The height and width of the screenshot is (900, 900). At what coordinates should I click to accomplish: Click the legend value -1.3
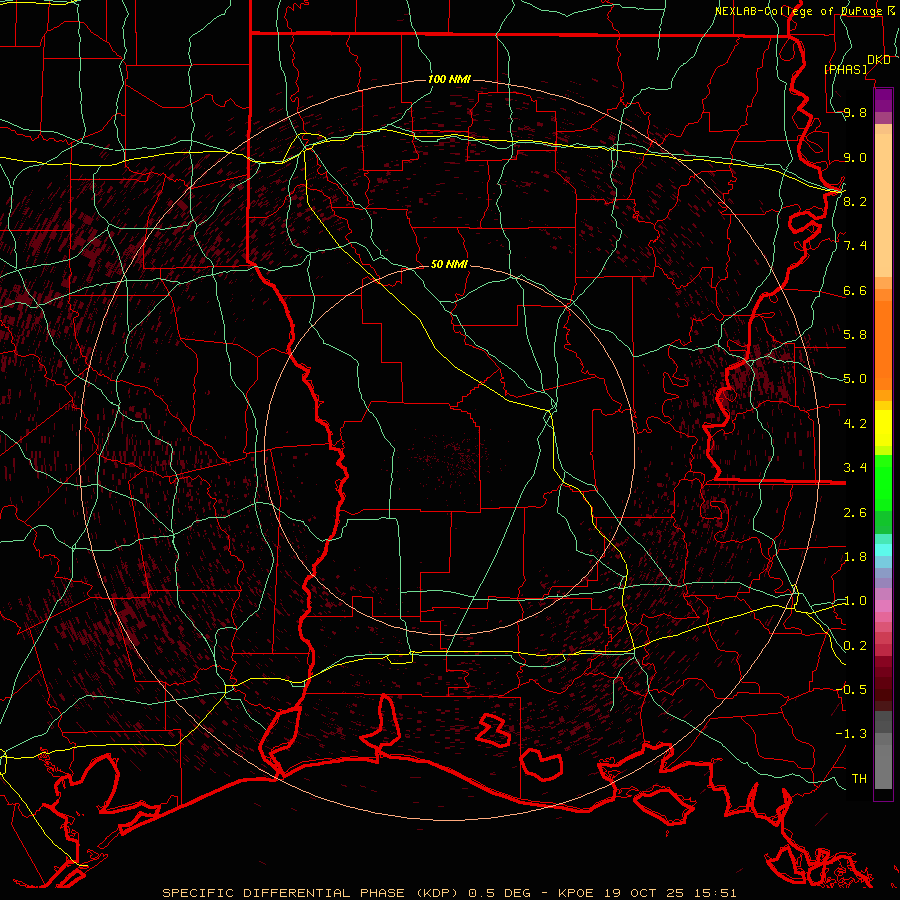851,734
